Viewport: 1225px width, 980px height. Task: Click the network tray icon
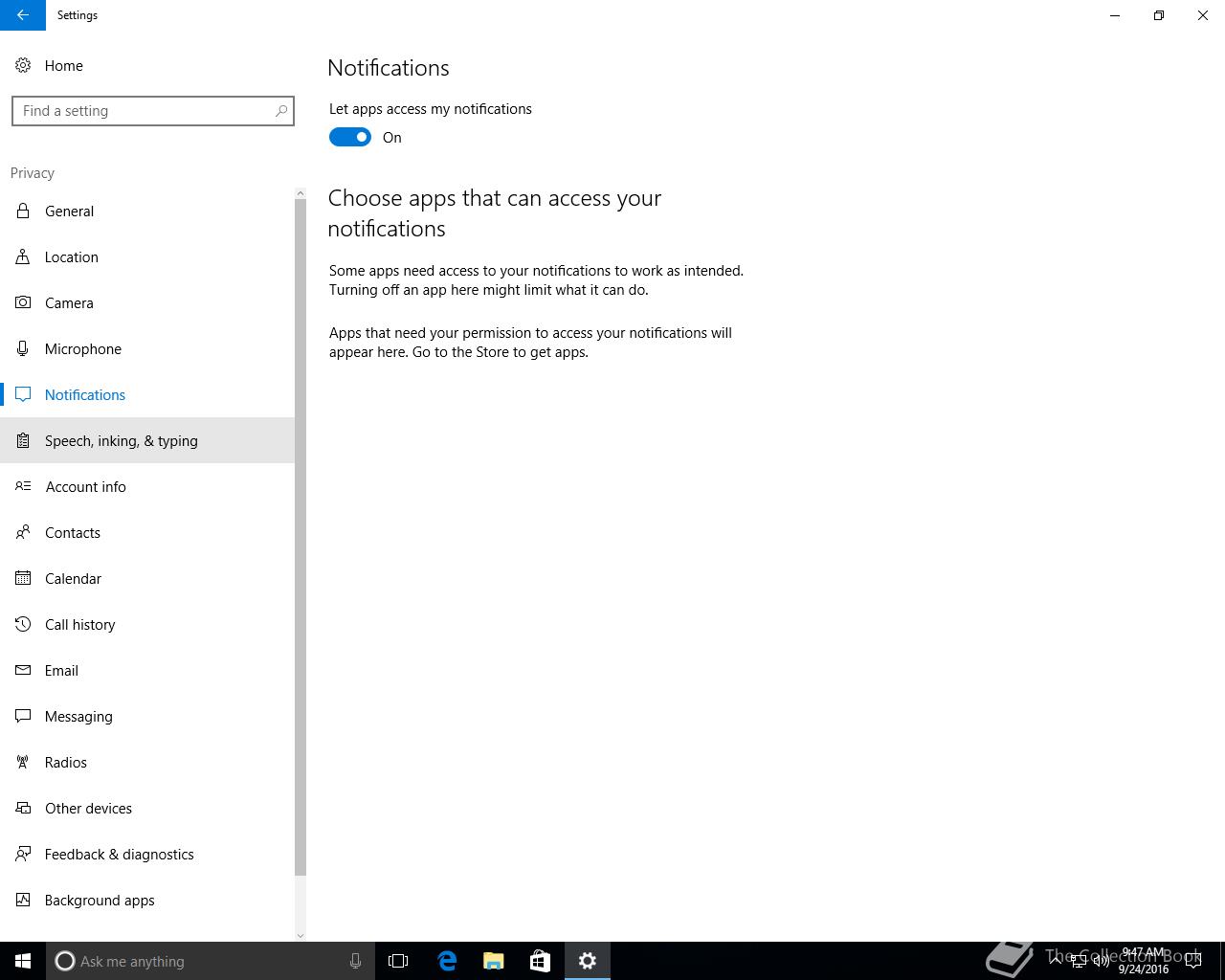tap(1079, 961)
